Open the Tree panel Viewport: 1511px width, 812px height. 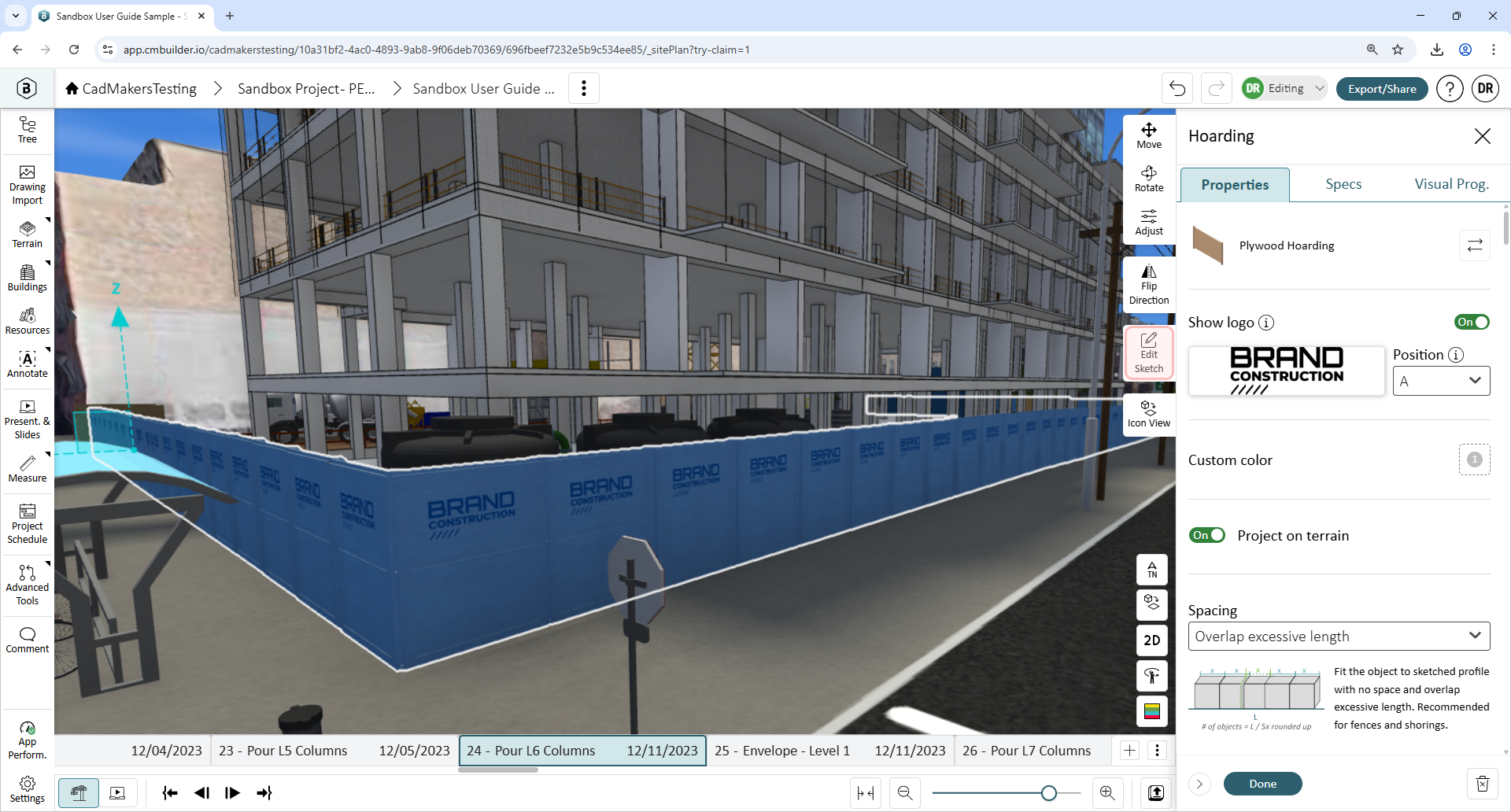click(28, 131)
